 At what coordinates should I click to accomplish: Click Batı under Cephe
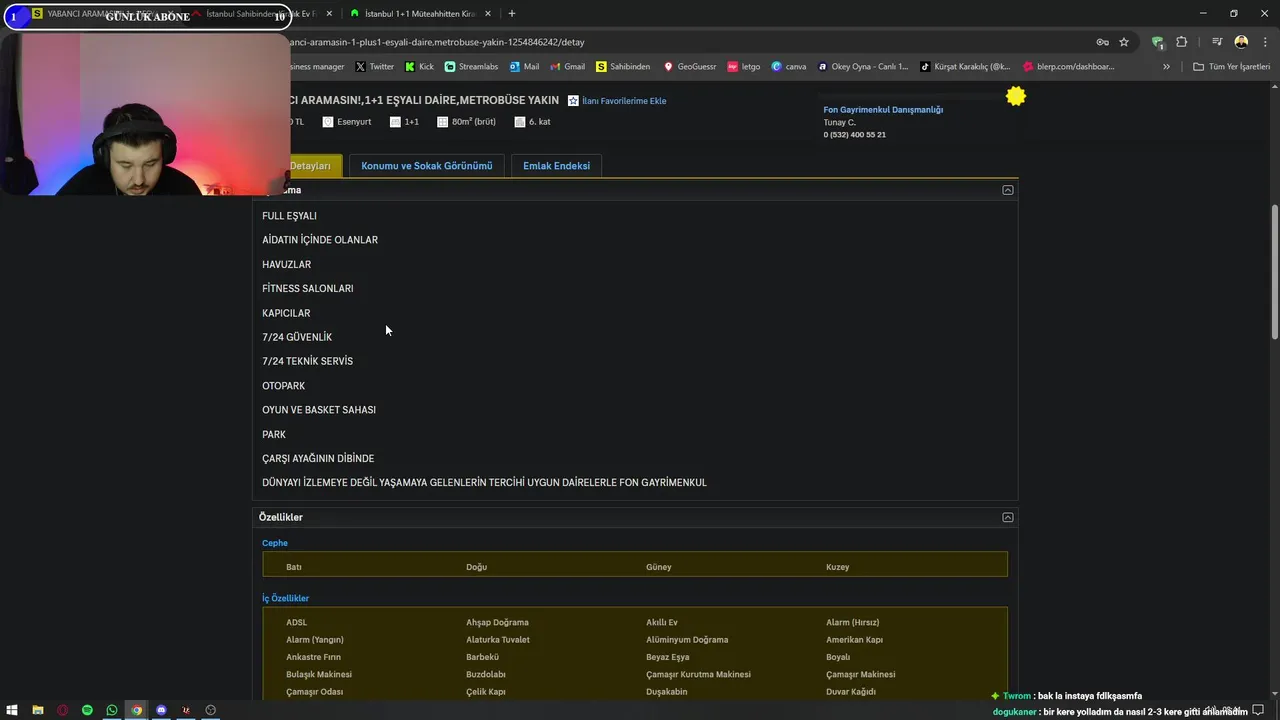point(294,567)
